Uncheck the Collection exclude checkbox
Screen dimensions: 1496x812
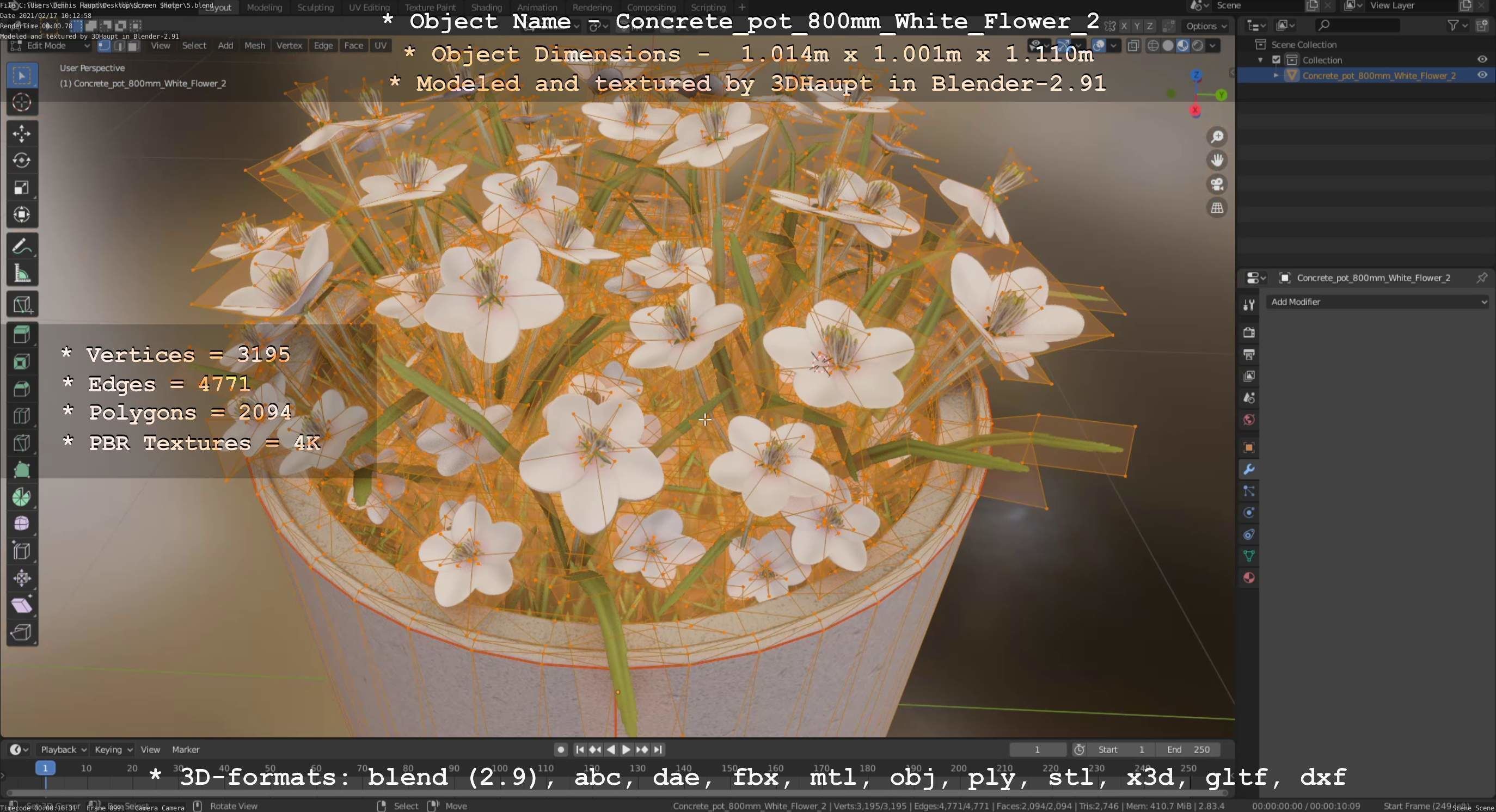coord(1276,60)
